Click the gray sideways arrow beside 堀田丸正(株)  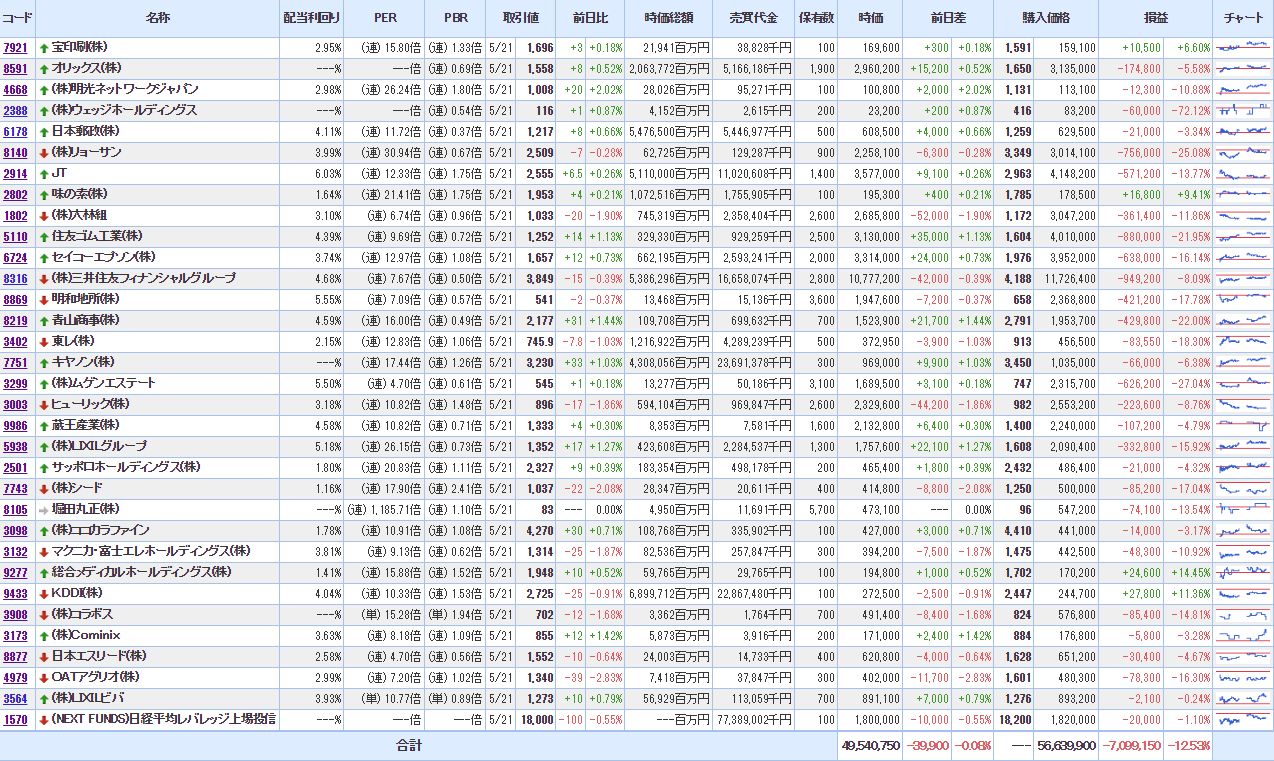(43, 509)
